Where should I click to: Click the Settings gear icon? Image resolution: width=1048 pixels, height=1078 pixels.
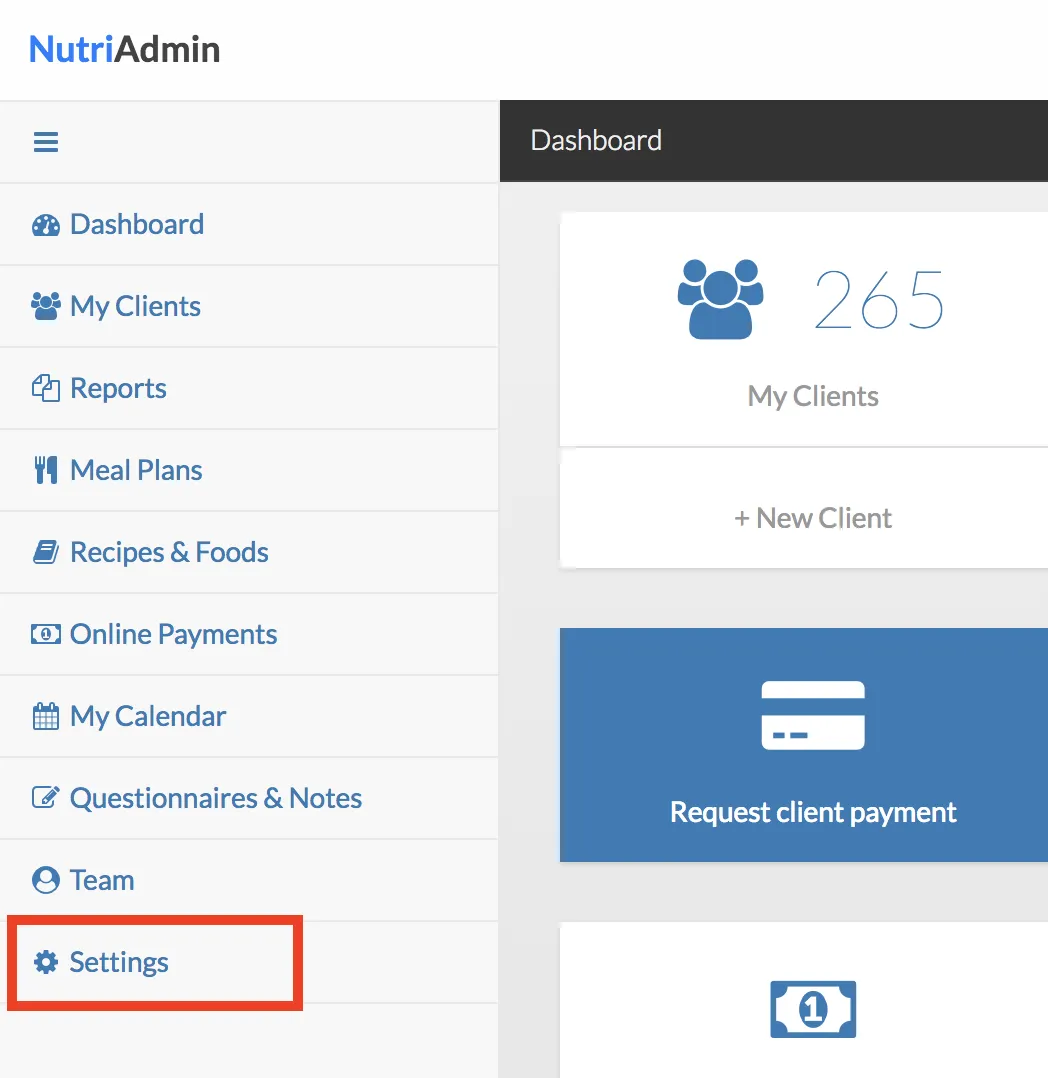[x=46, y=963]
